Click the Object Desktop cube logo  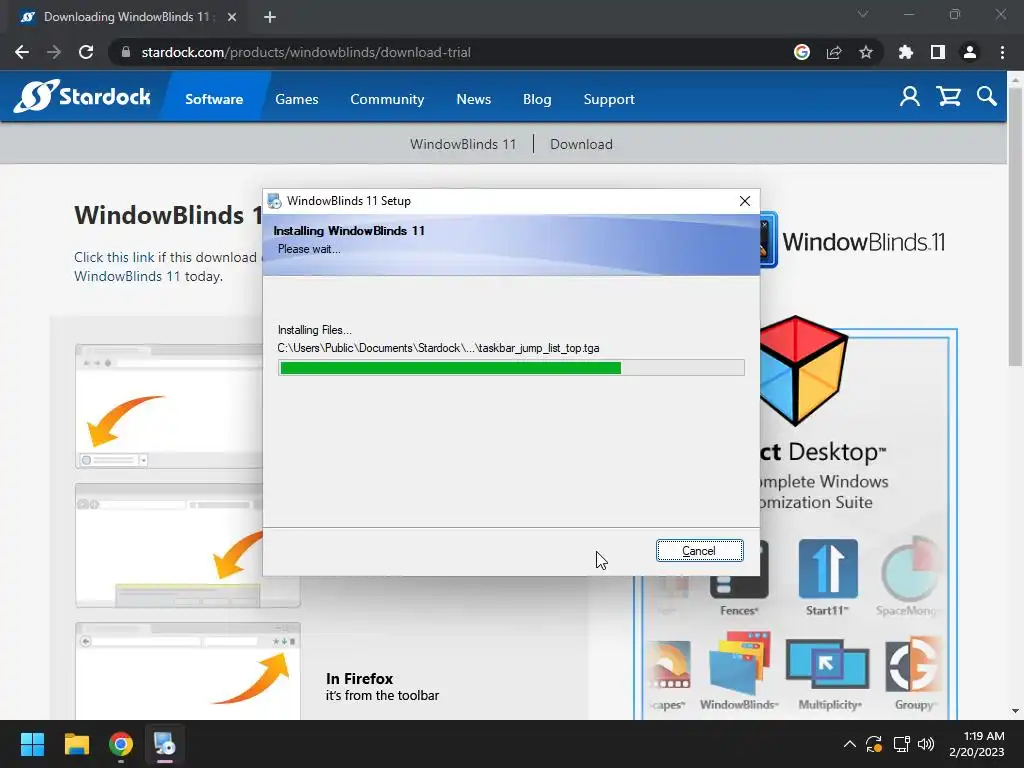click(804, 370)
